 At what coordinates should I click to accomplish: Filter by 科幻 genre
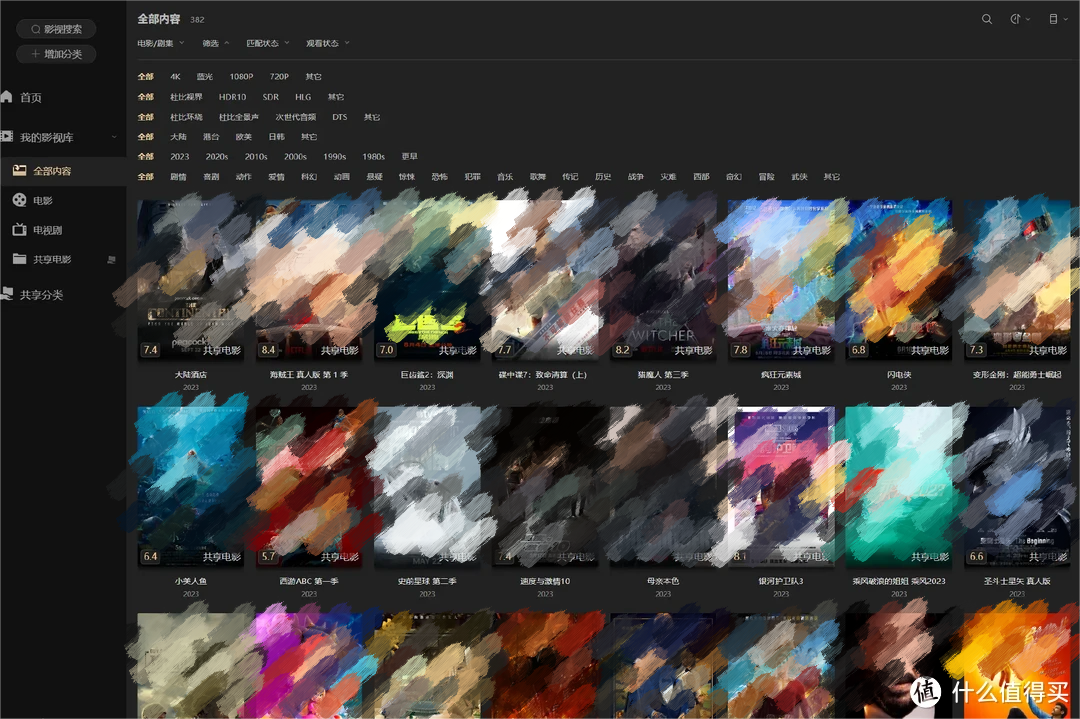coord(309,177)
